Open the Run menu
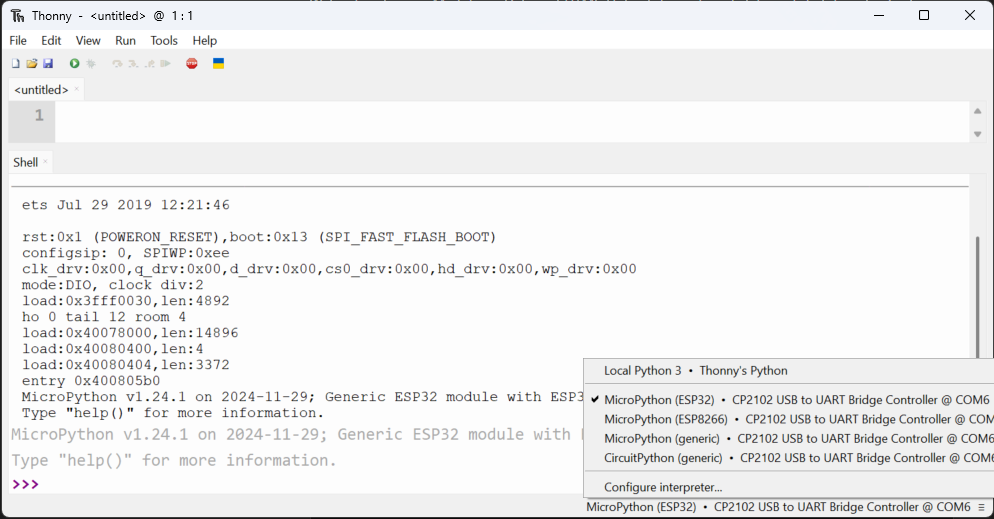The image size is (994, 519). click(125, 41)
